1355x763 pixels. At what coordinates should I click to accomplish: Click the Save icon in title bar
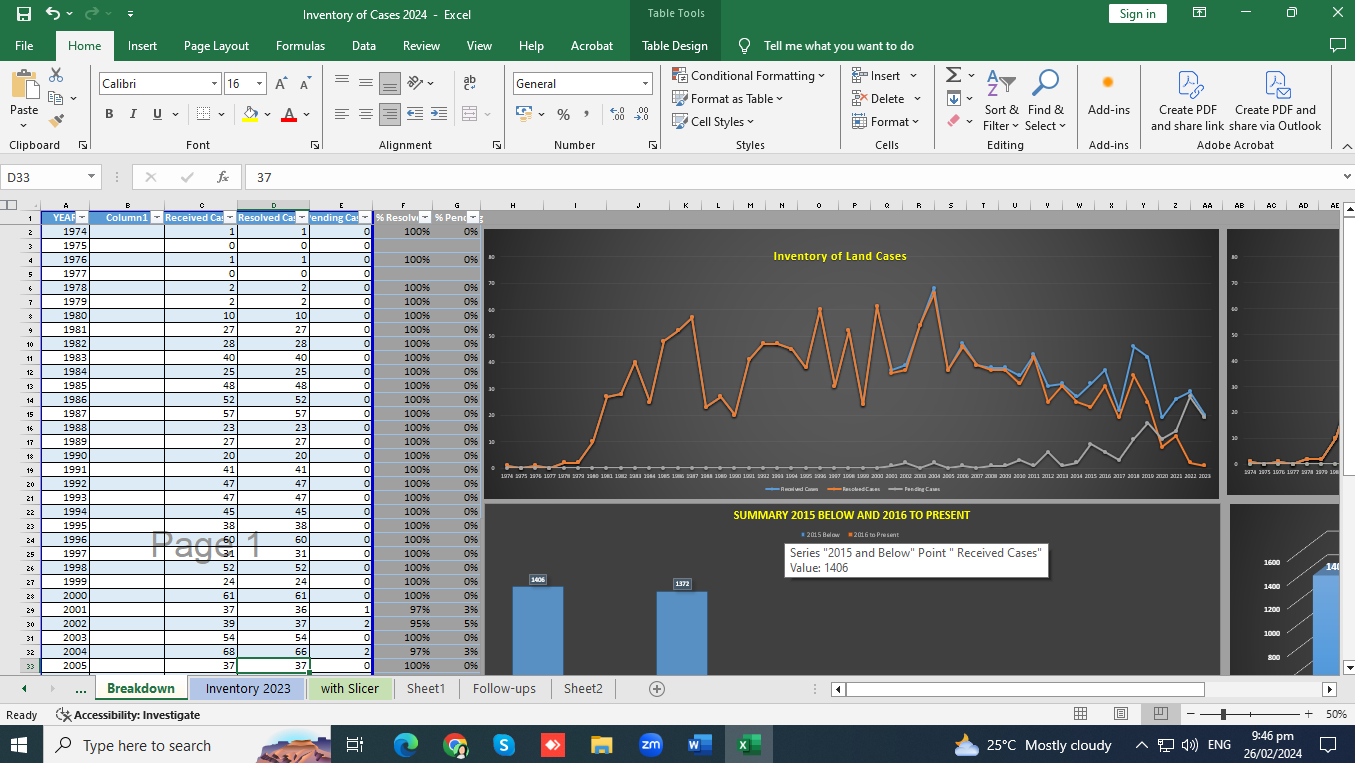[x=24, y=14]
